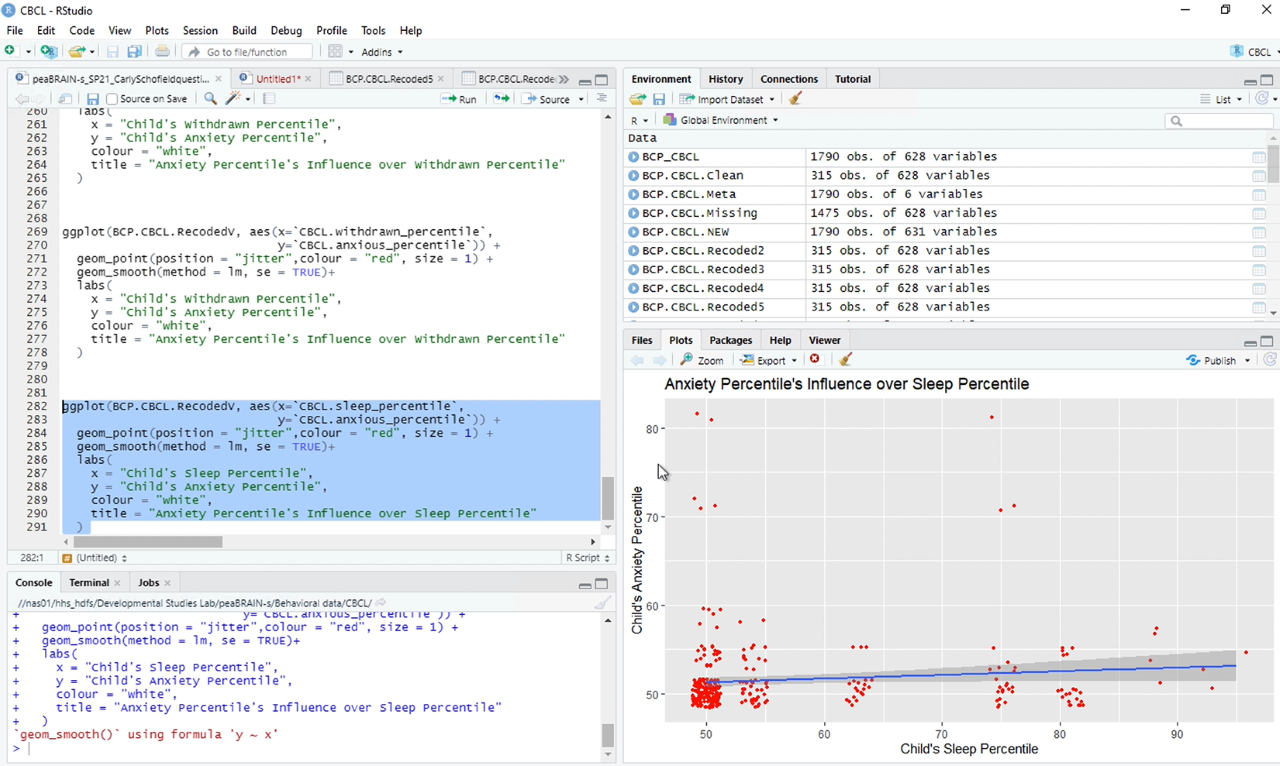The width and height of the screenshot is (1280, 766).
Task: Clear the console with the broom icon
Action: (602, 603)
